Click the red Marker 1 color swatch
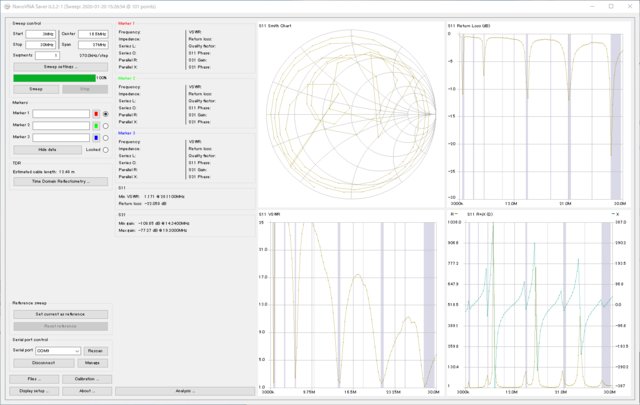This screenshot has height=405, width=640. [96, 114]
